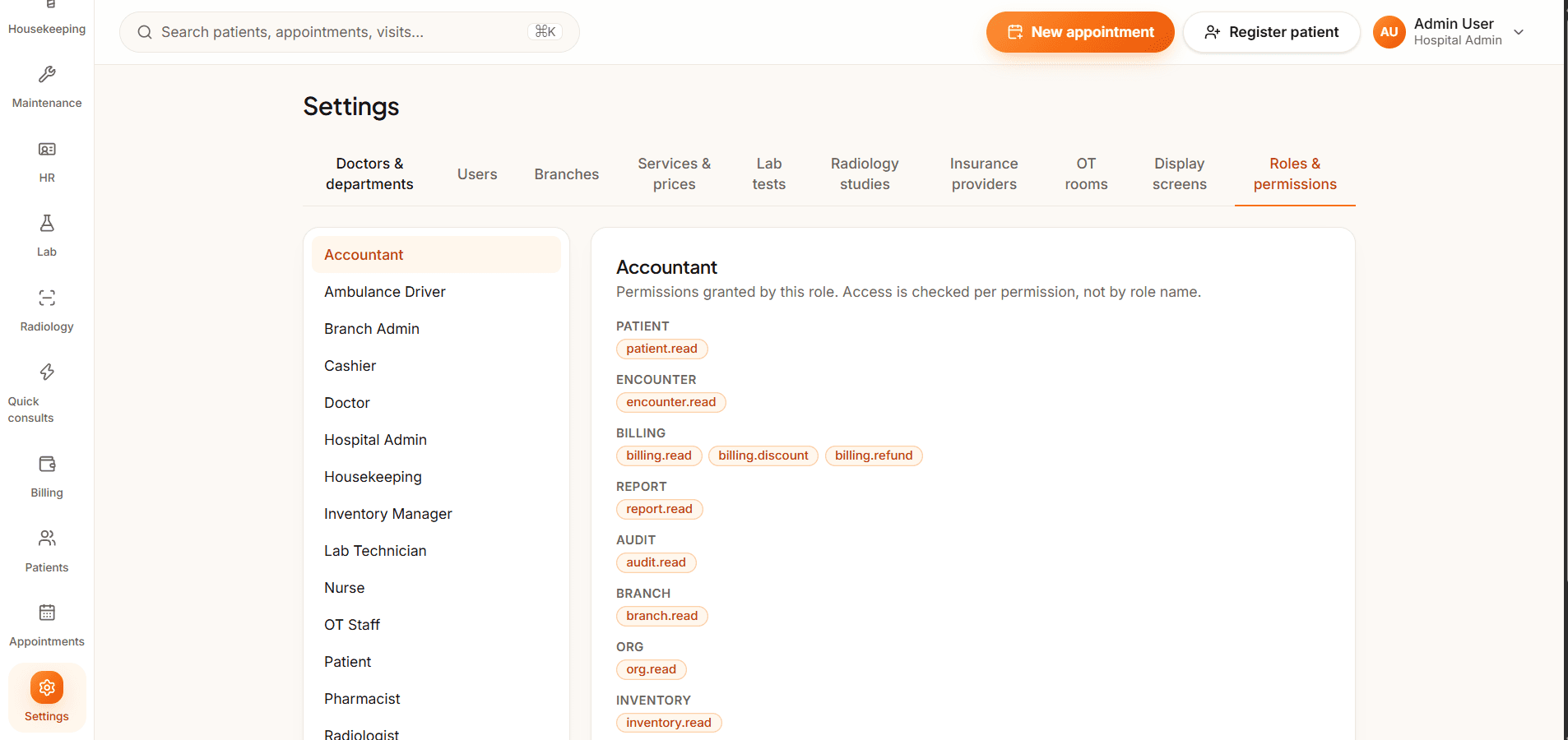The width and height of the screenshot is (1568, 740).
Task: Click the Accountant panel heading
Action: [x=666, y=267]
